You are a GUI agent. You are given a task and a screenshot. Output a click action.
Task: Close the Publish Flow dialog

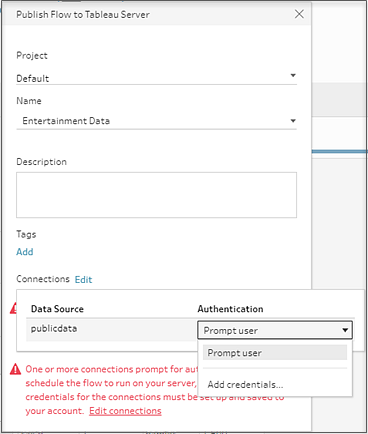coord(299,14)
